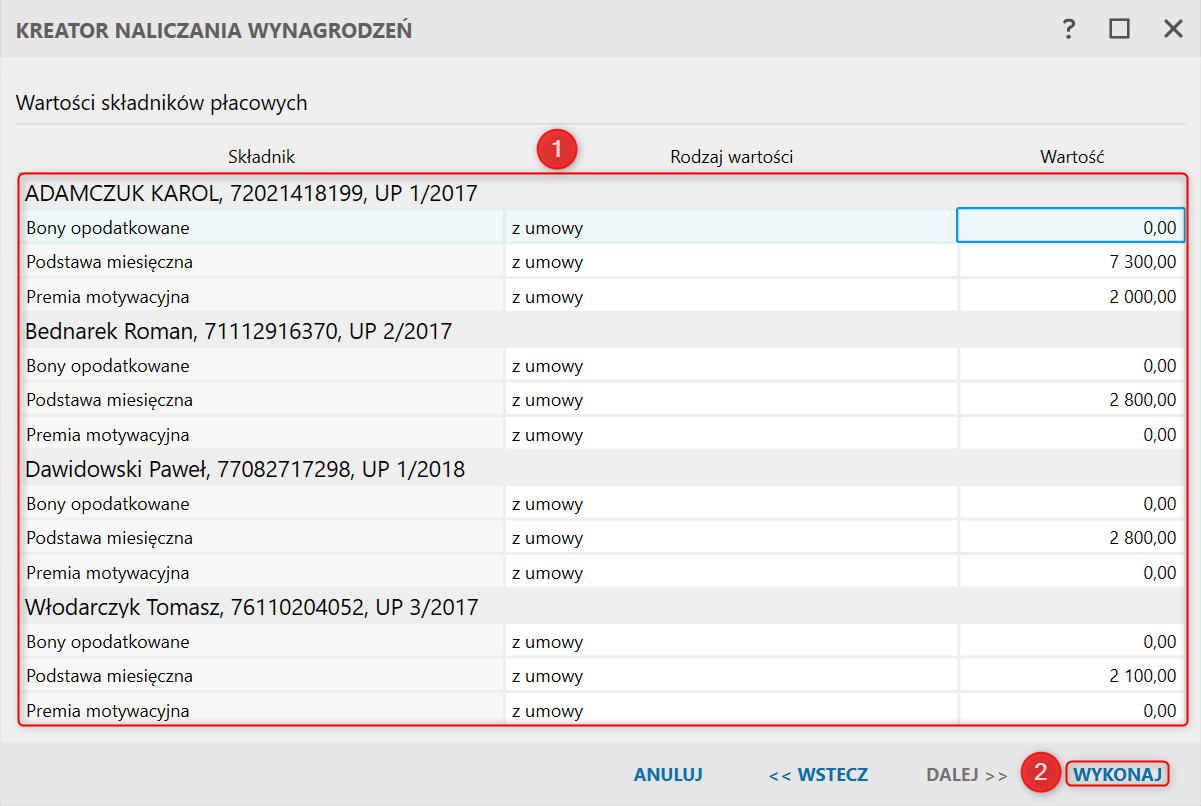Edit Włodarczyk's Premia motywacyjna value
Viewport: 1201px width, 806px height.
click(x=1072, y=710)
